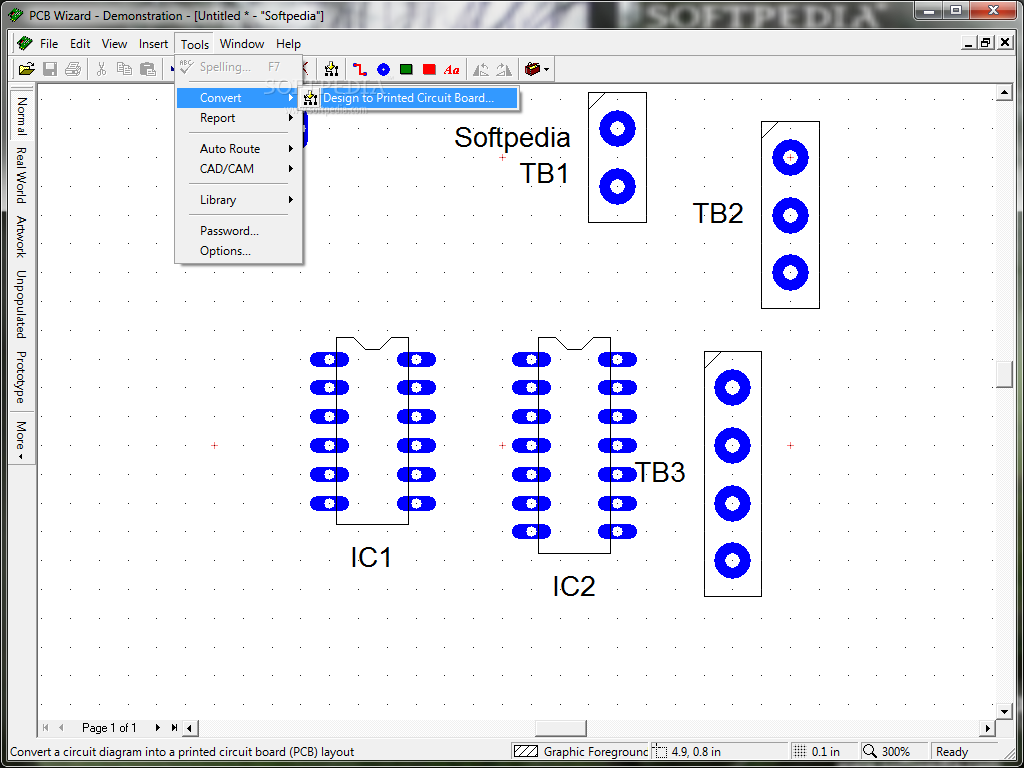Click the Cut scissors icon
The image size is (1024, 768).
101,69
